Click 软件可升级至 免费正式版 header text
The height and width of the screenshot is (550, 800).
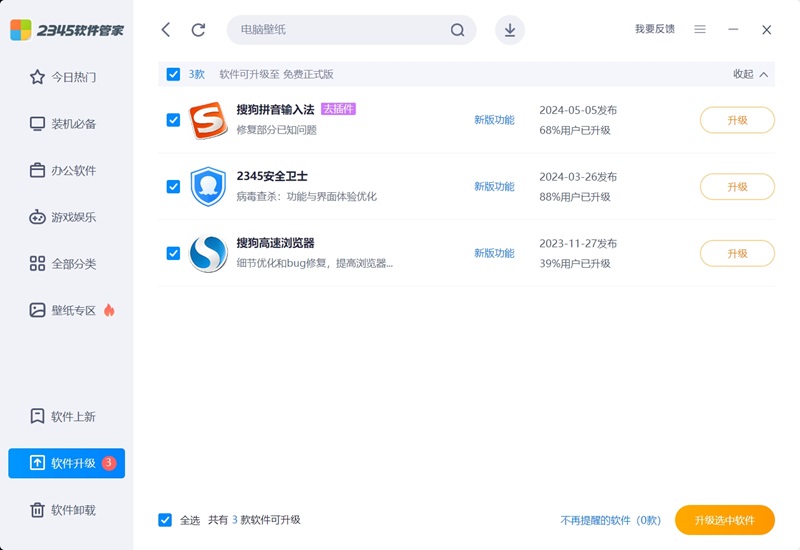(277, 74)
